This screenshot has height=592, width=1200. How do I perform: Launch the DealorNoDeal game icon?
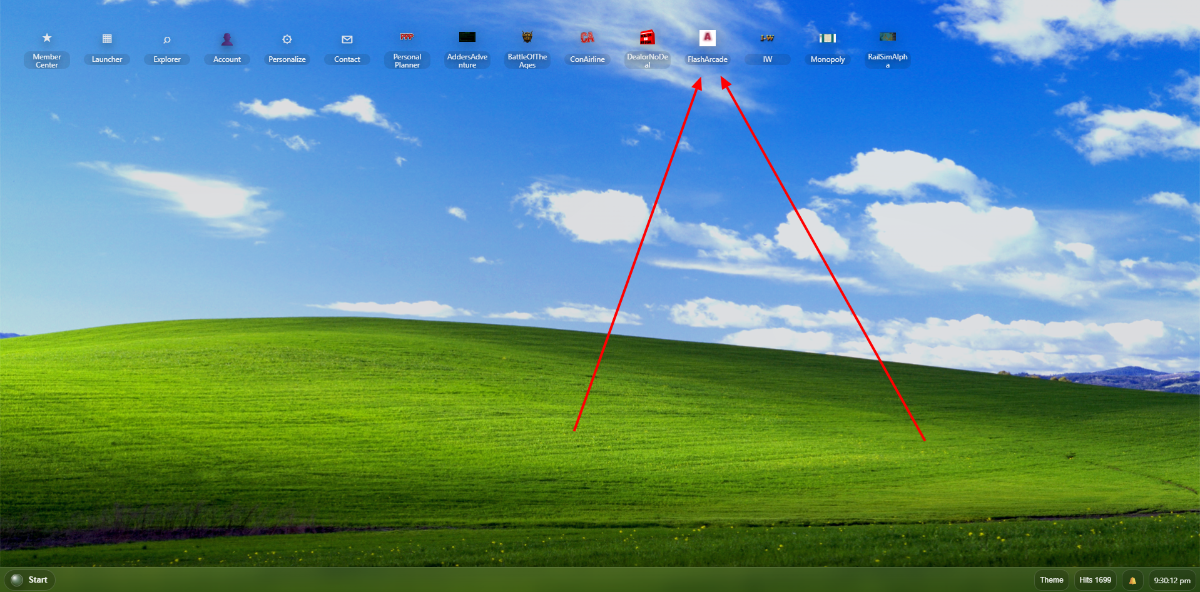click(x=647, y=38)
